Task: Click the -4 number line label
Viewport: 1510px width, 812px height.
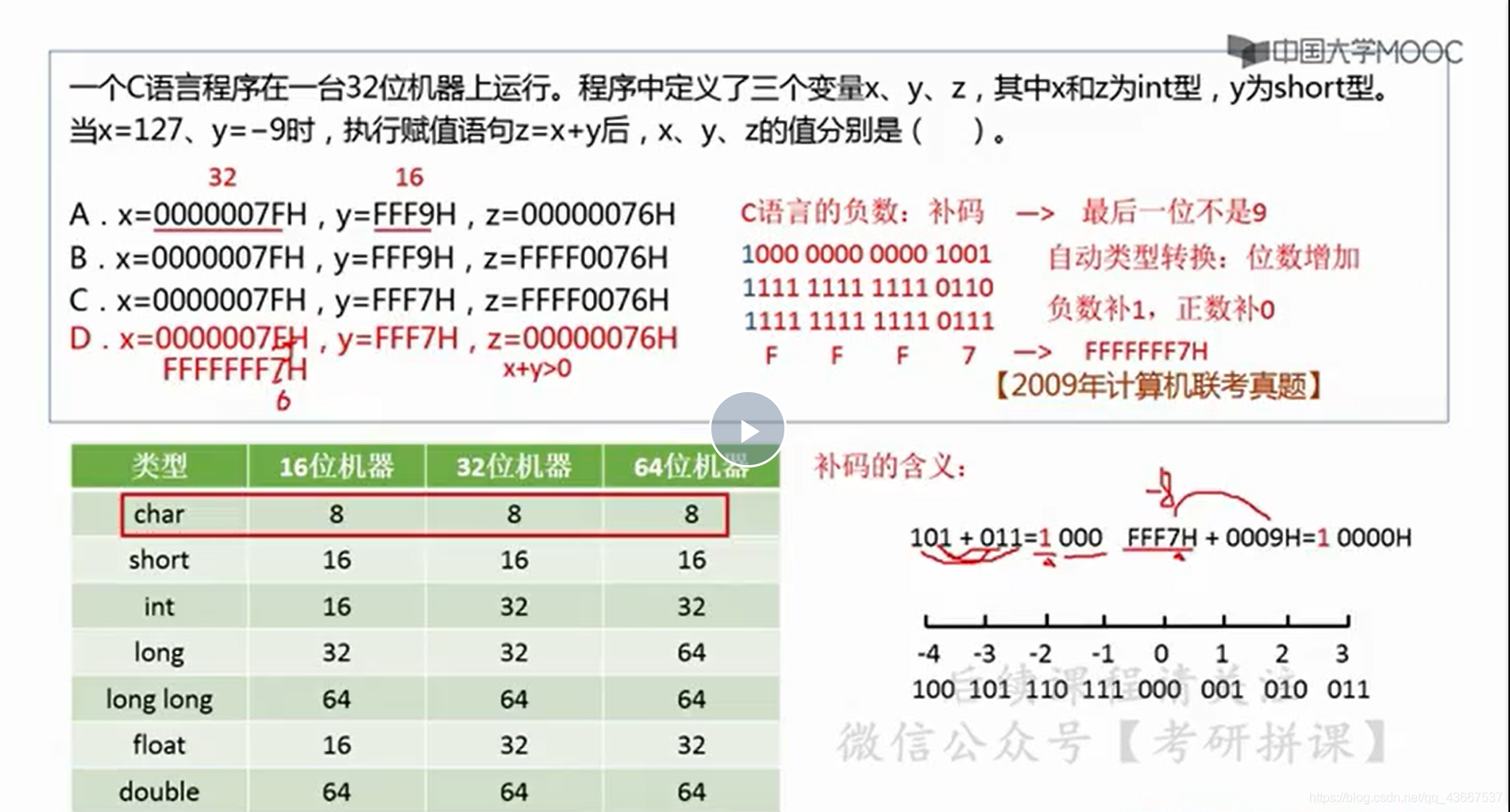Action: [928, 654]
